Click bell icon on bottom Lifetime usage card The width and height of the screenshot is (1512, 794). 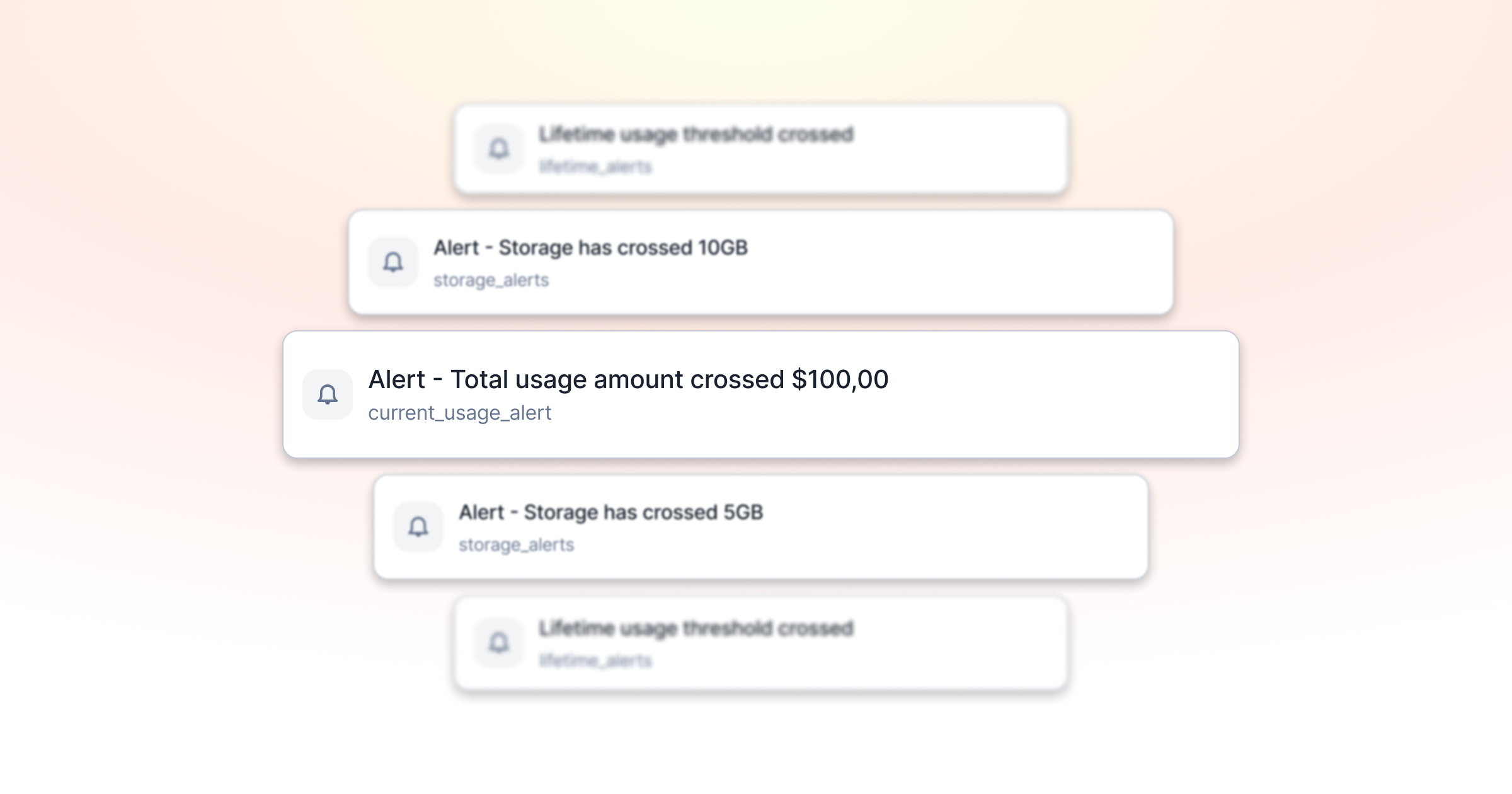[499, 643]
